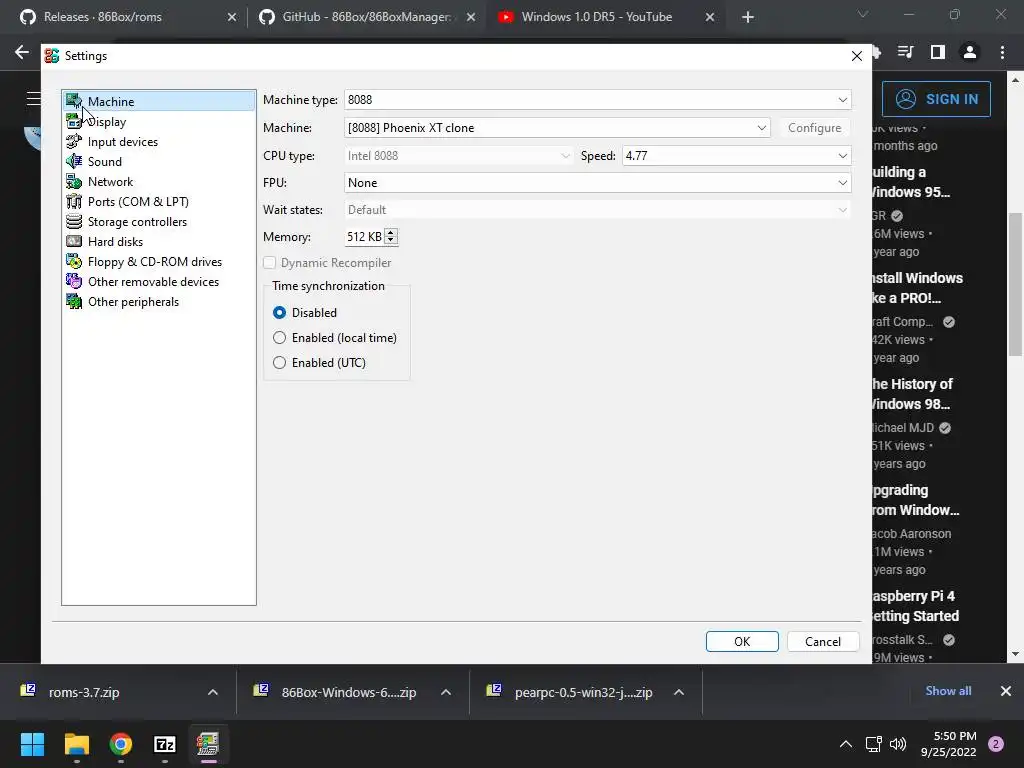
Task: Open 7-Zip from the taskbar
Action: pos(165,744)
